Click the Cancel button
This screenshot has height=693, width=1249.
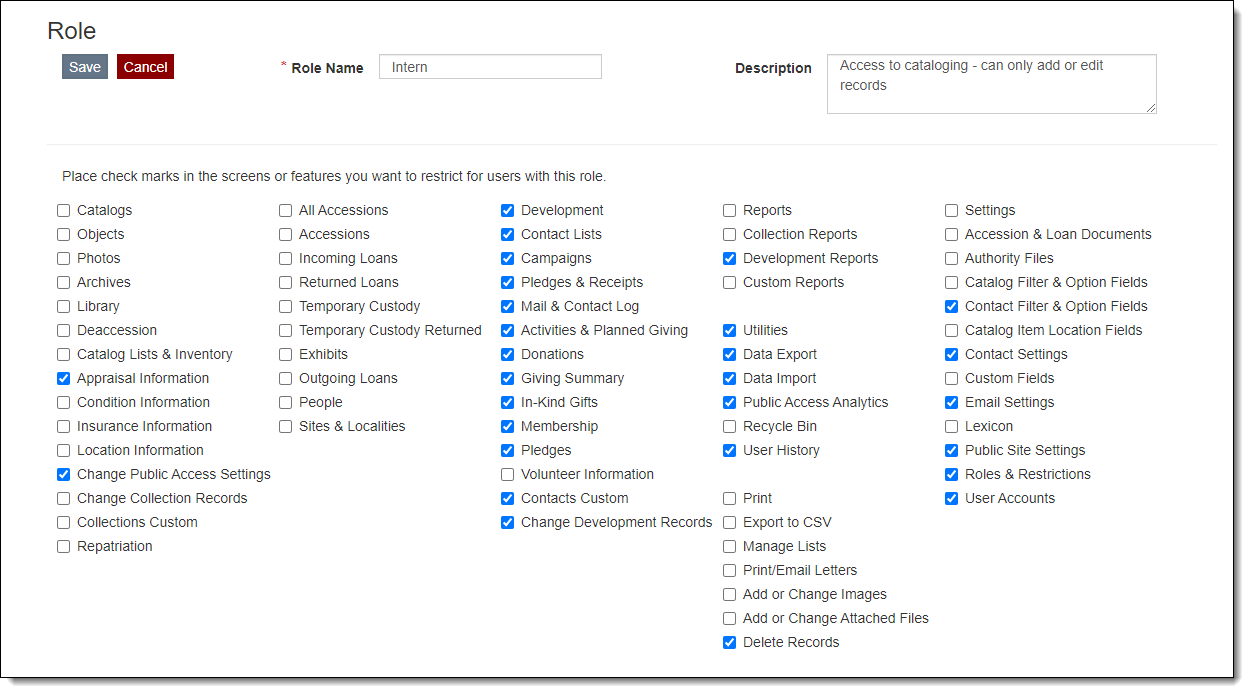coord(145,66)
